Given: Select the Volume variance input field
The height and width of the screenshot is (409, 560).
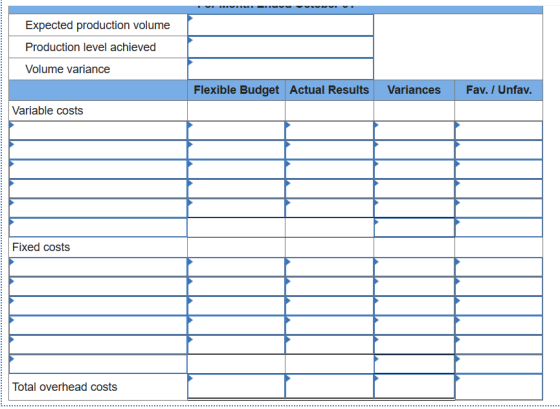Looking at the screenshot, I should tap(280, 69).
